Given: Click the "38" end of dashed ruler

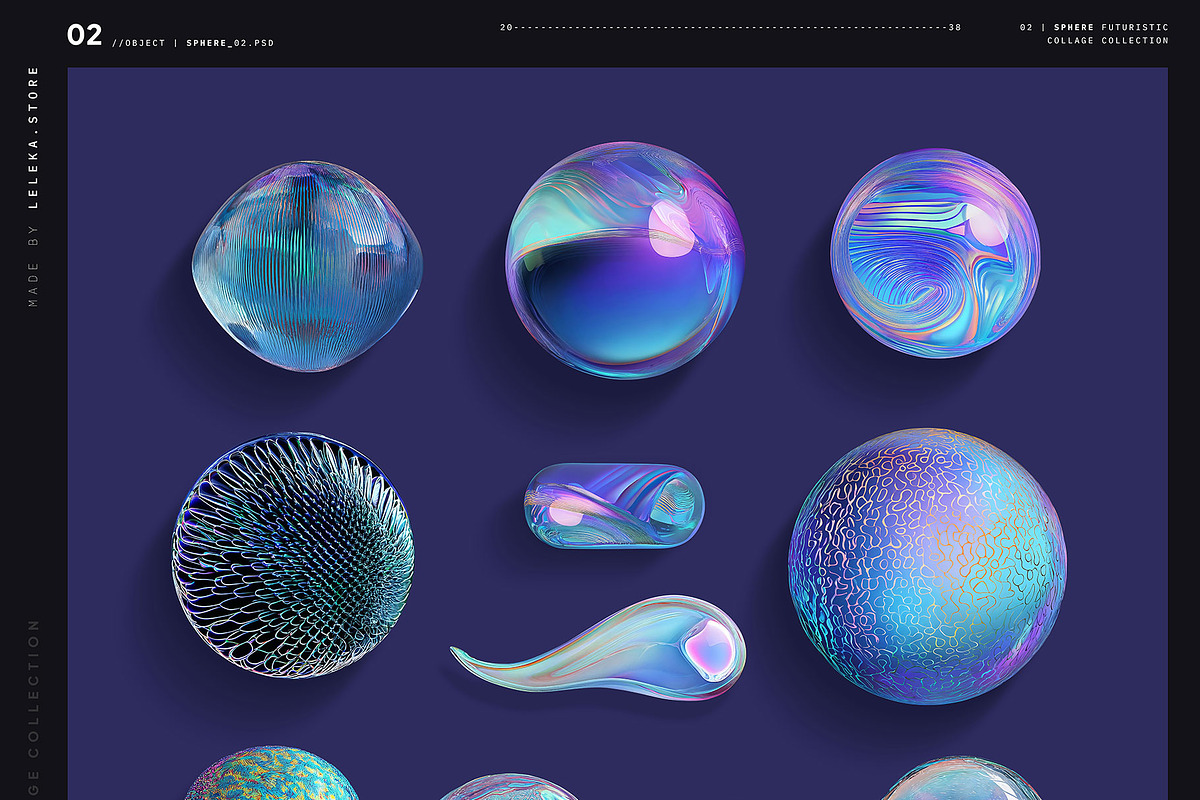Looking at the screenshot, I should point(955,27).
